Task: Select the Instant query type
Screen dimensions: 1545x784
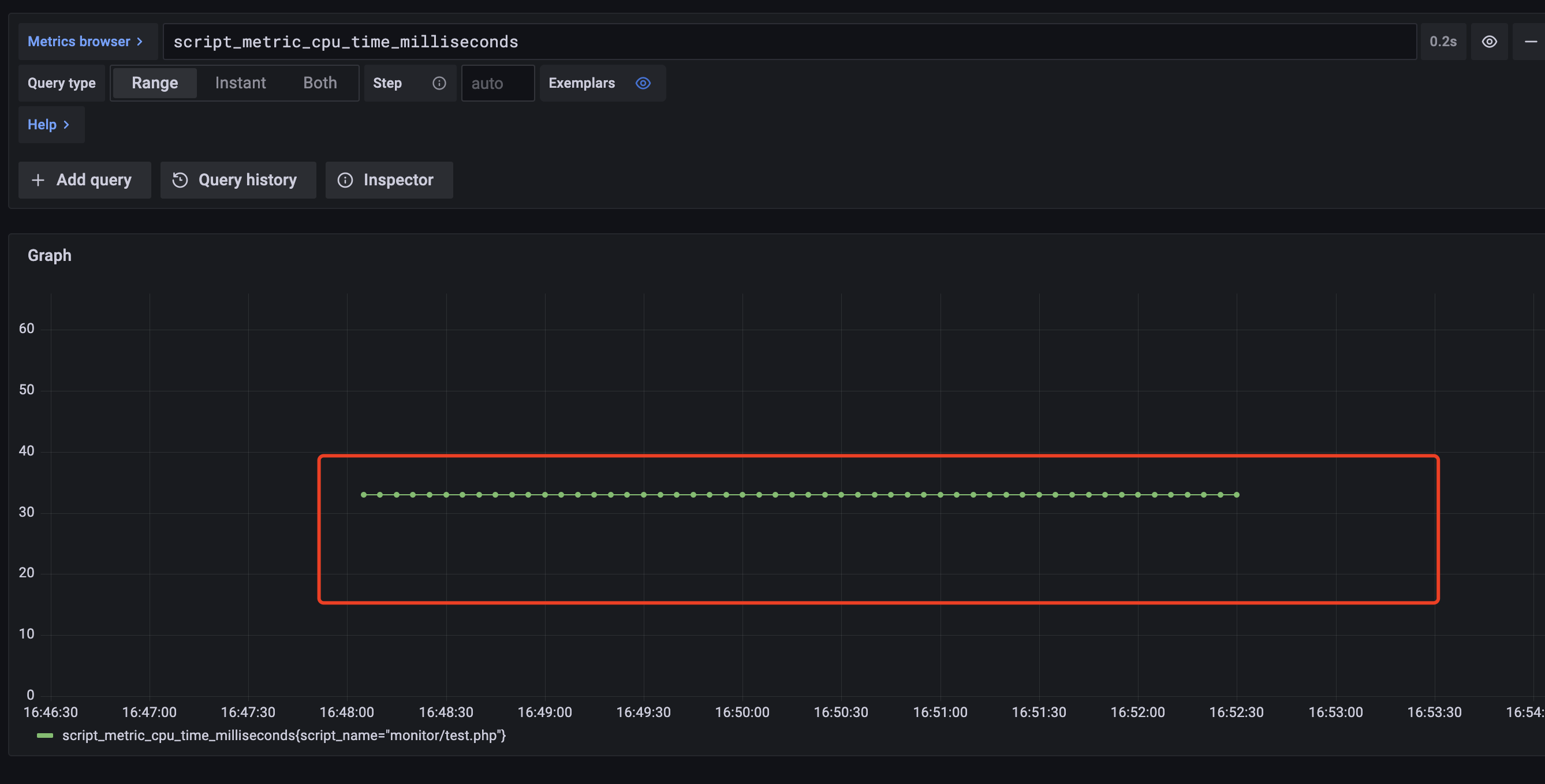Action: pyautogui.click(x=240, y=83)
